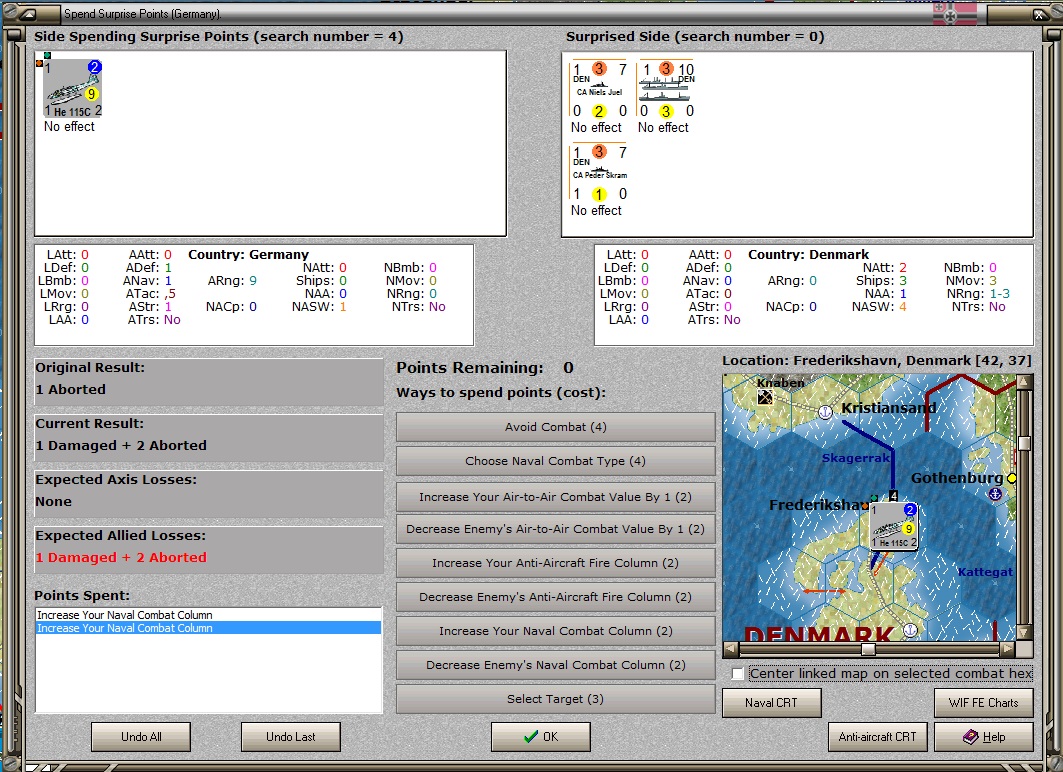1063x772 pixels.
Task: Click the Danish convoy counter with value 10
Action: [x=667, y=89]
